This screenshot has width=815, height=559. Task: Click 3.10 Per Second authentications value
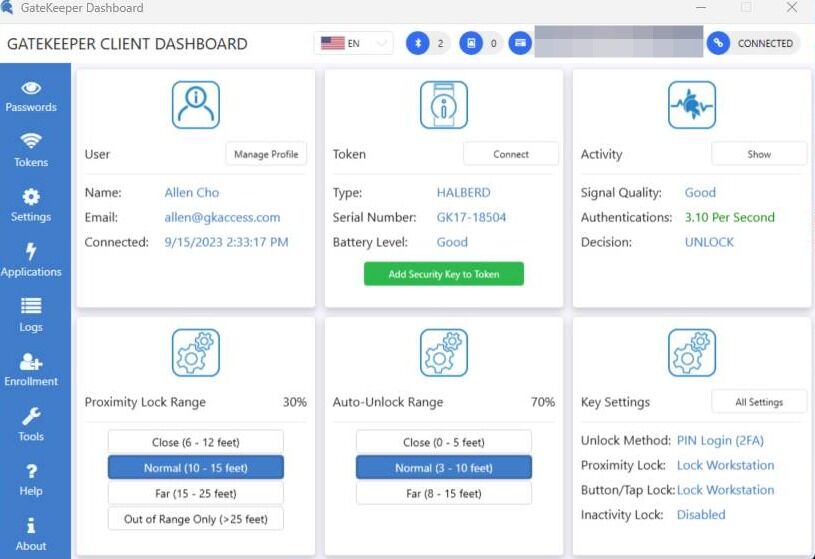730,217
